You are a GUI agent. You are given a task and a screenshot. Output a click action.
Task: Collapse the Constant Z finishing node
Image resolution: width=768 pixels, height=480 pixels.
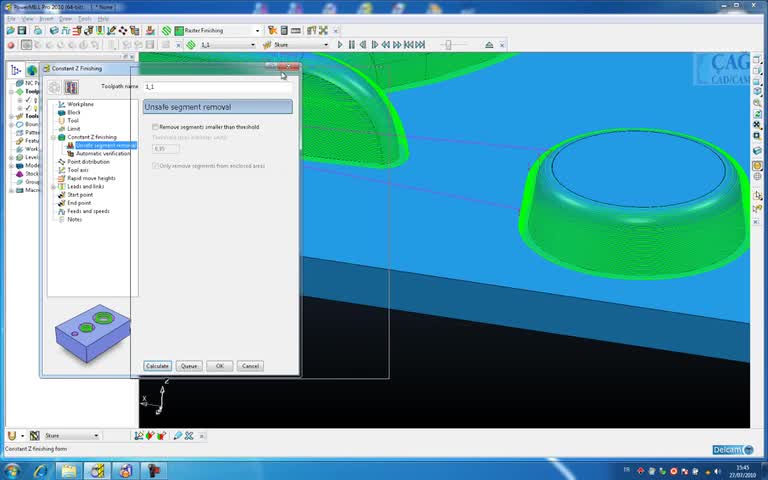click(53, 138)
